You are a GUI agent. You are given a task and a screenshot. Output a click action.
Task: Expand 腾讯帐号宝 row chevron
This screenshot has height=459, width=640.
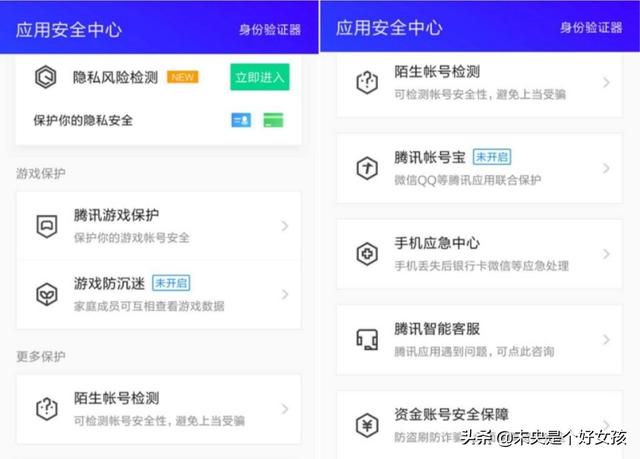click(x=606, y=168)
